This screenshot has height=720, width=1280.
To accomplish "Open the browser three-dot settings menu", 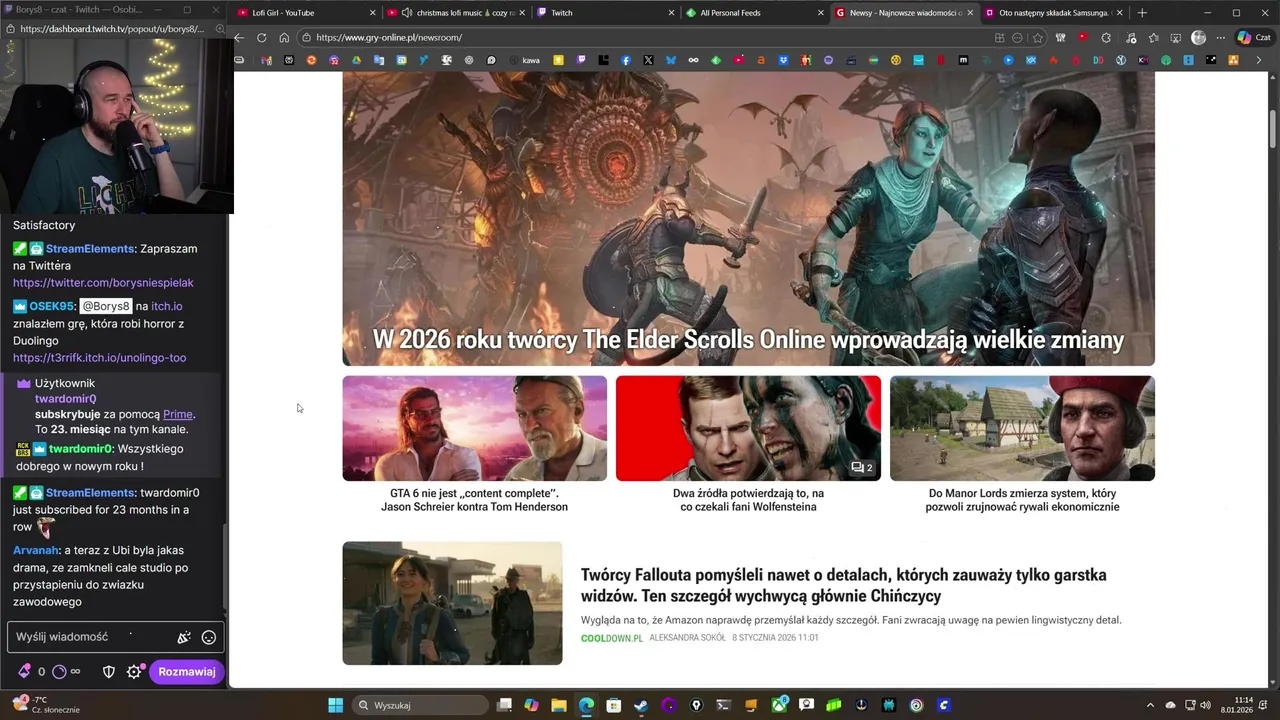I will point(1221,38).
